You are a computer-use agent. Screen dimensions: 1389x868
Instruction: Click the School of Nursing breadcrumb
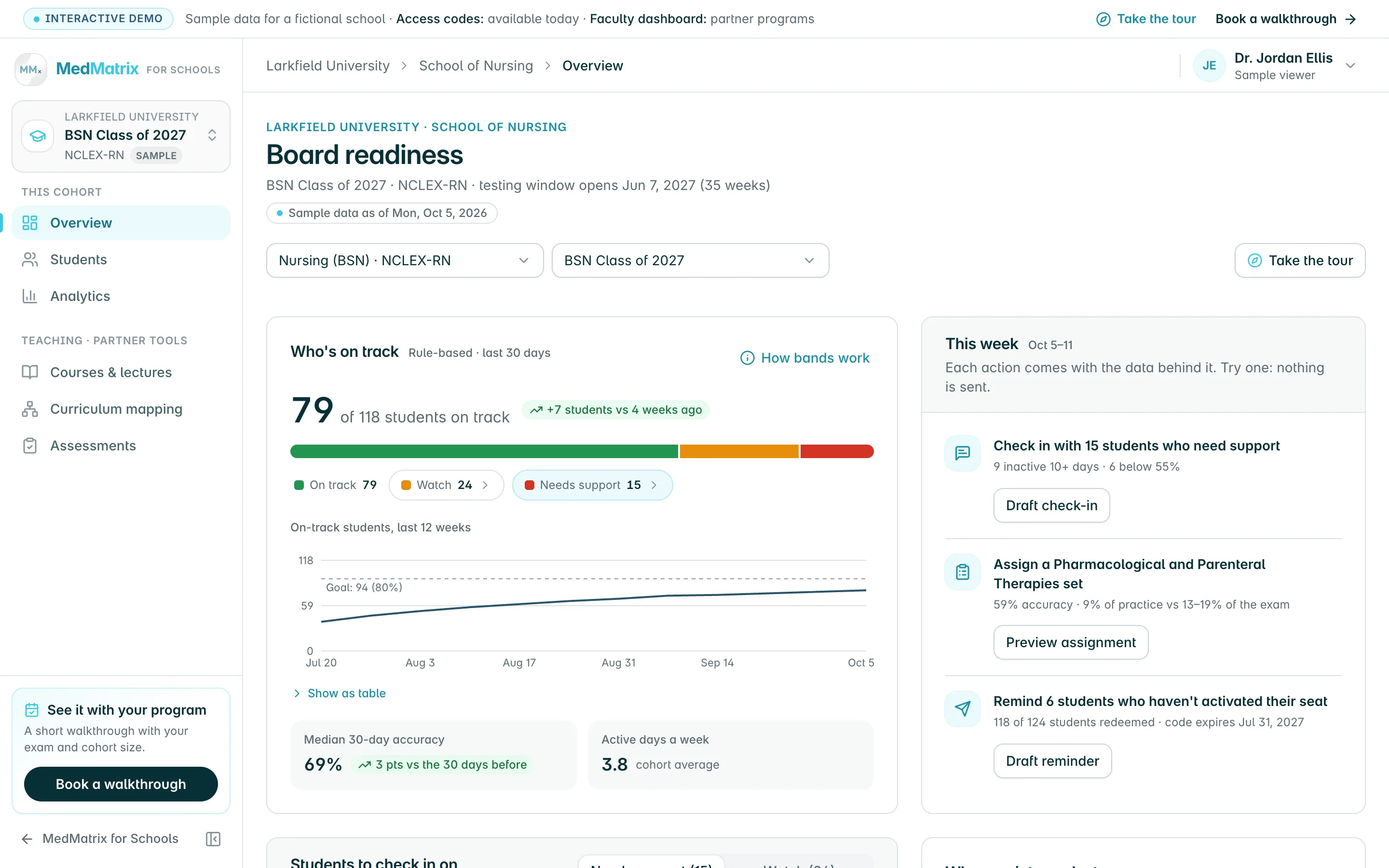coord(476,66)
